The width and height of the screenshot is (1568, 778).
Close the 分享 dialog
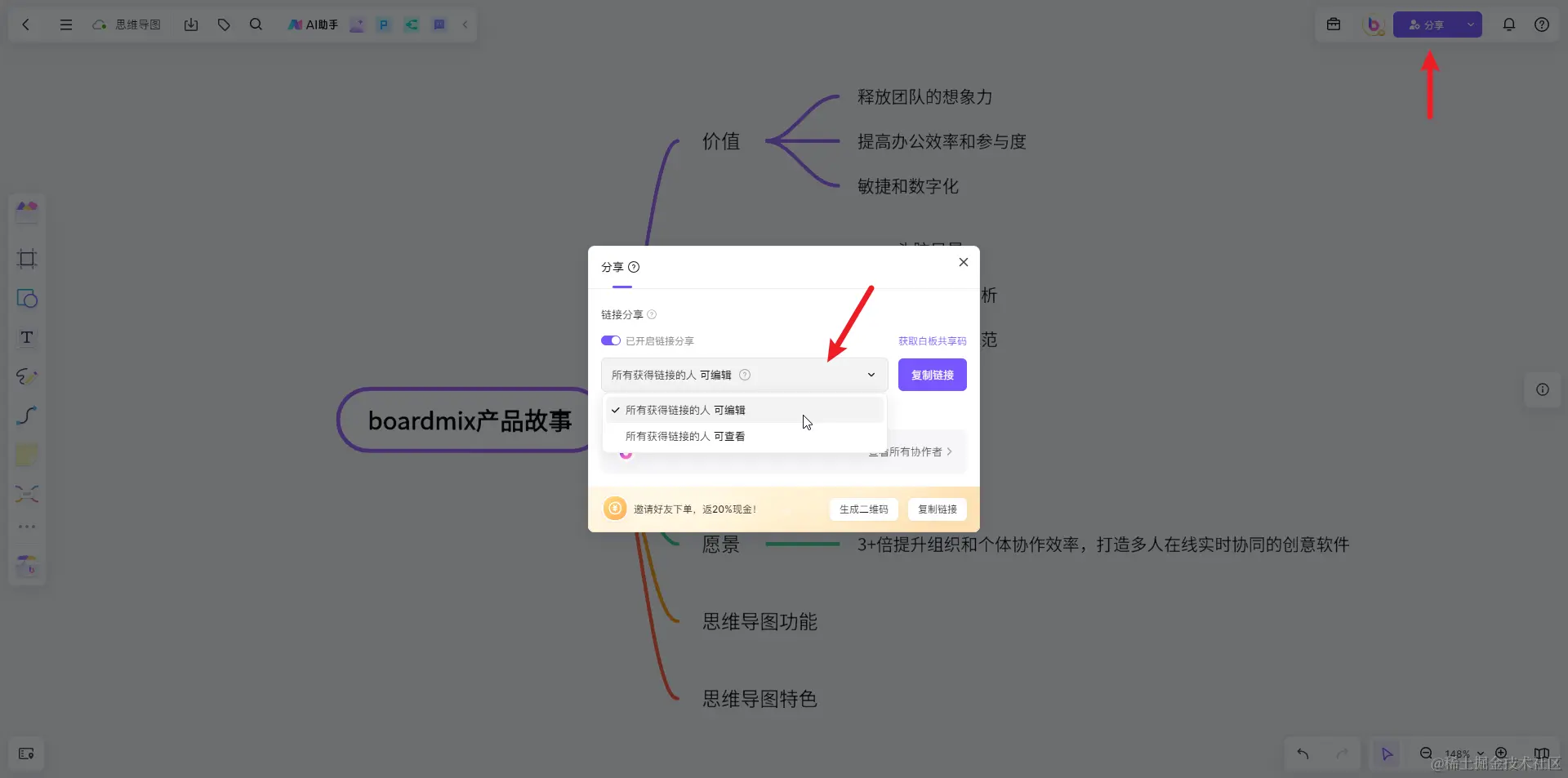tap(964, 262)
